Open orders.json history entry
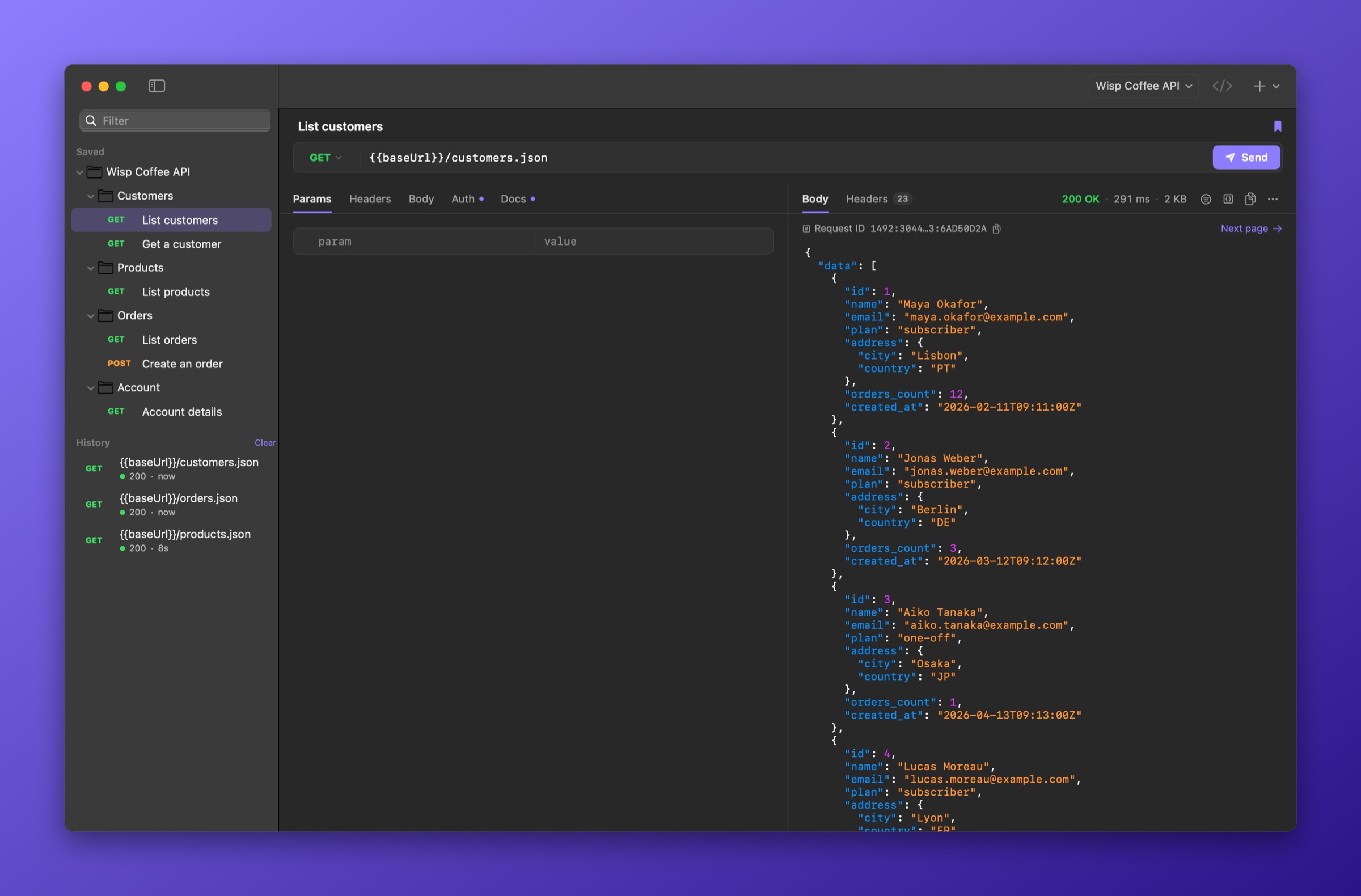 point(171,504)
